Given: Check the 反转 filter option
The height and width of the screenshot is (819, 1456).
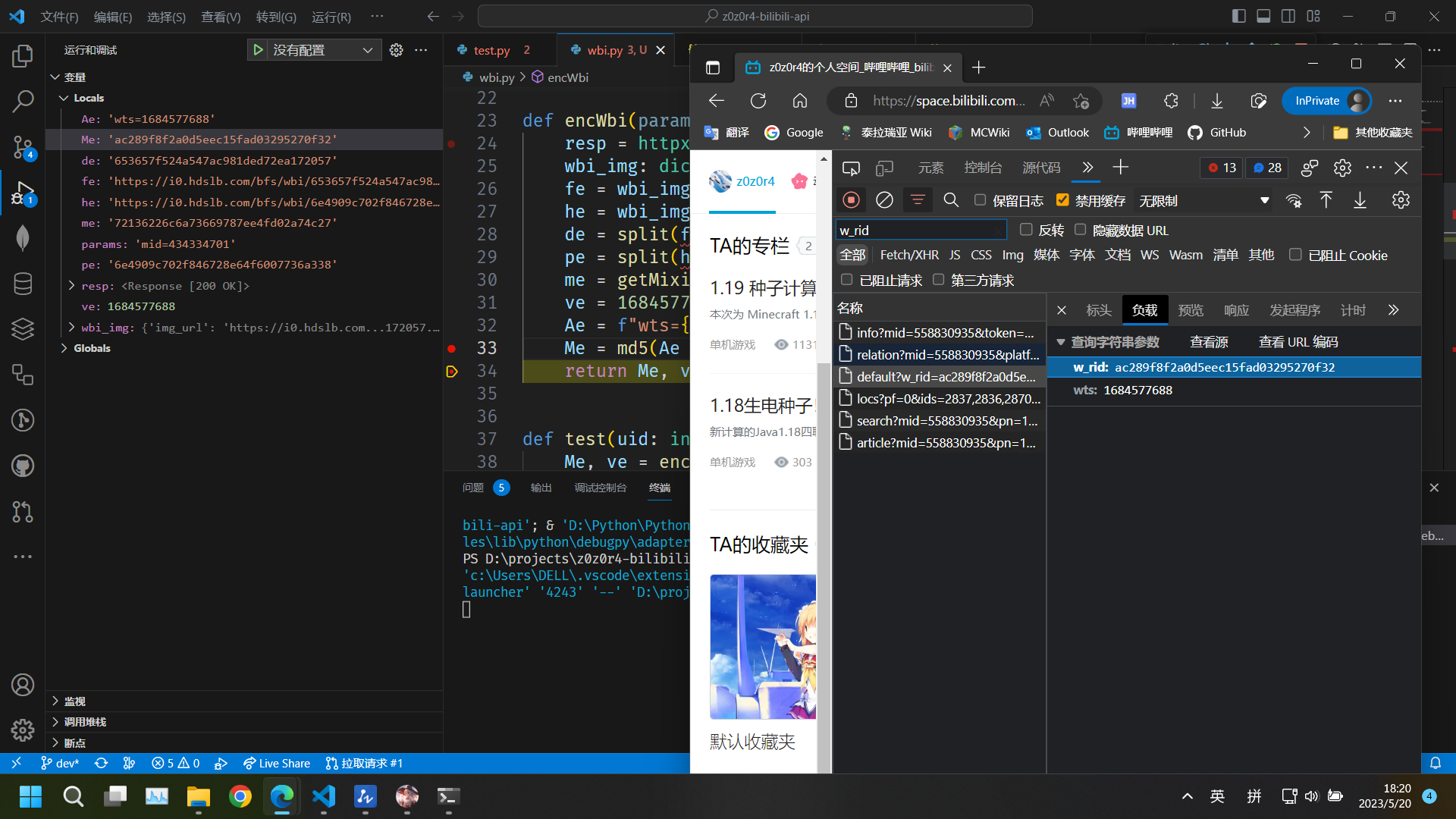Looking at the screenshot, I should [1026, 229].
